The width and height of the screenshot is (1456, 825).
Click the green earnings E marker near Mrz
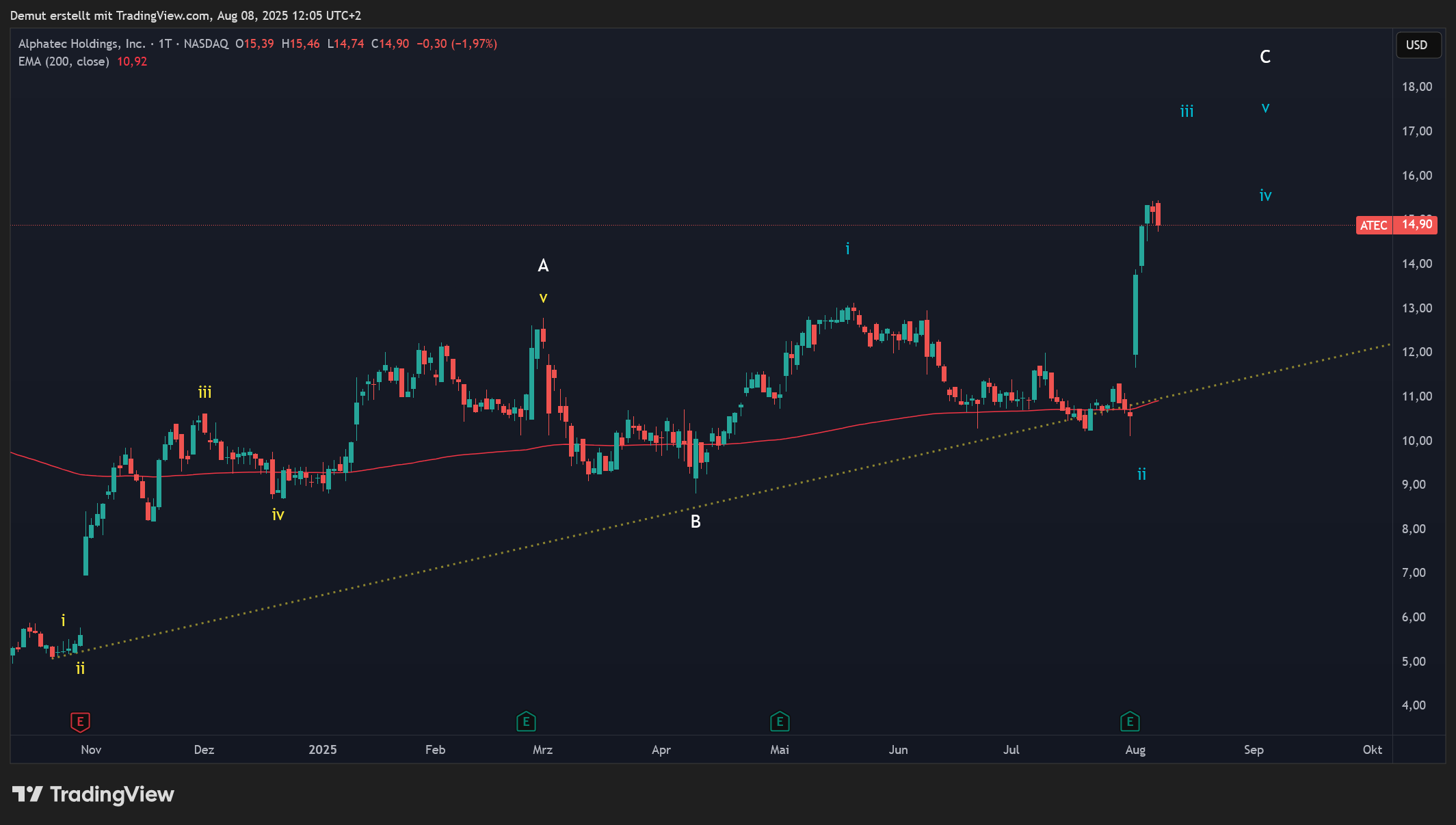(526, 721)
